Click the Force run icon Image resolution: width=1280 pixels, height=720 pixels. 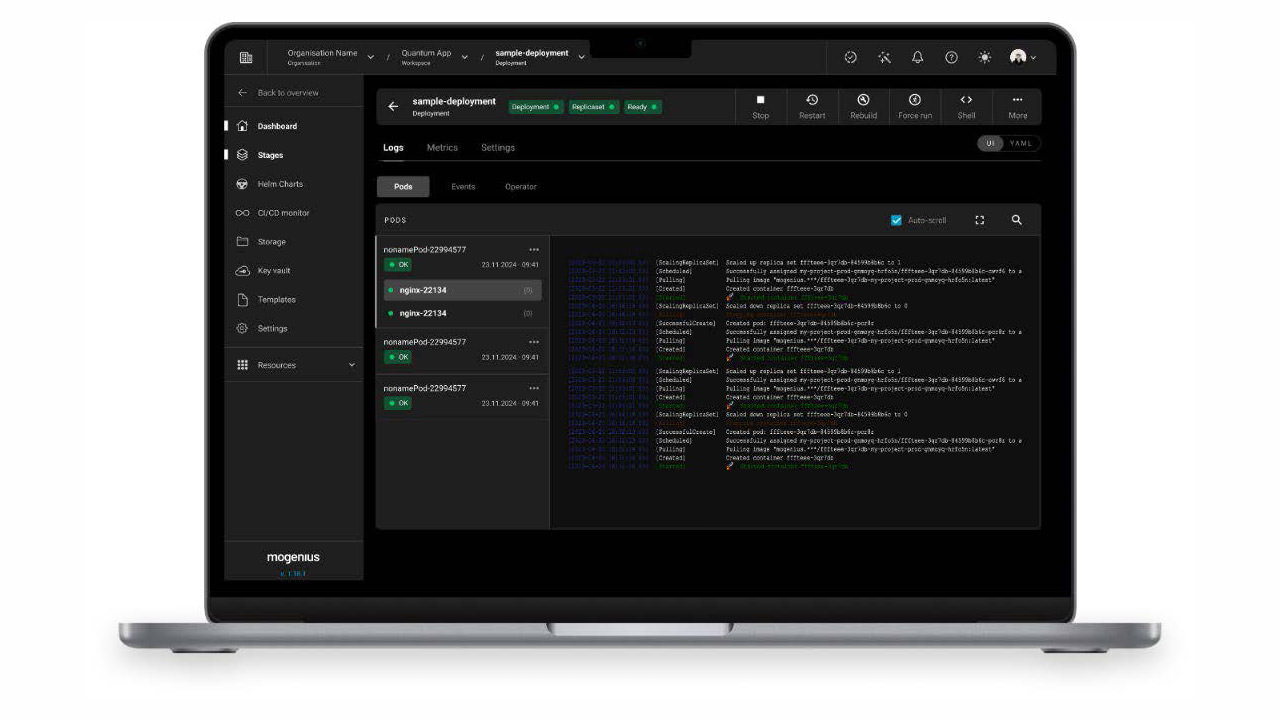coord(913,106)
